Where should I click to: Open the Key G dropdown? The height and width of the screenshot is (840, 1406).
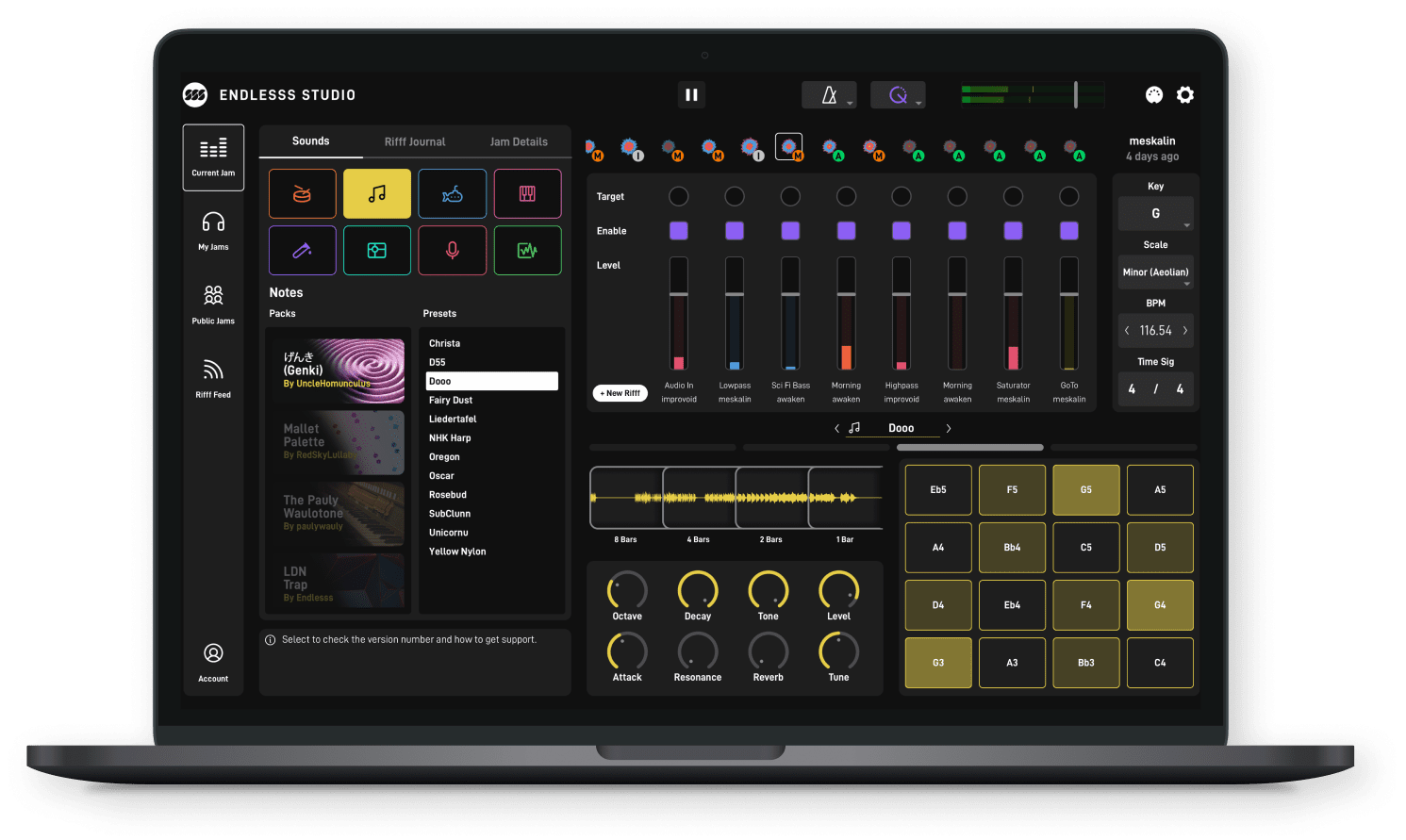[x=1155, y=214]
